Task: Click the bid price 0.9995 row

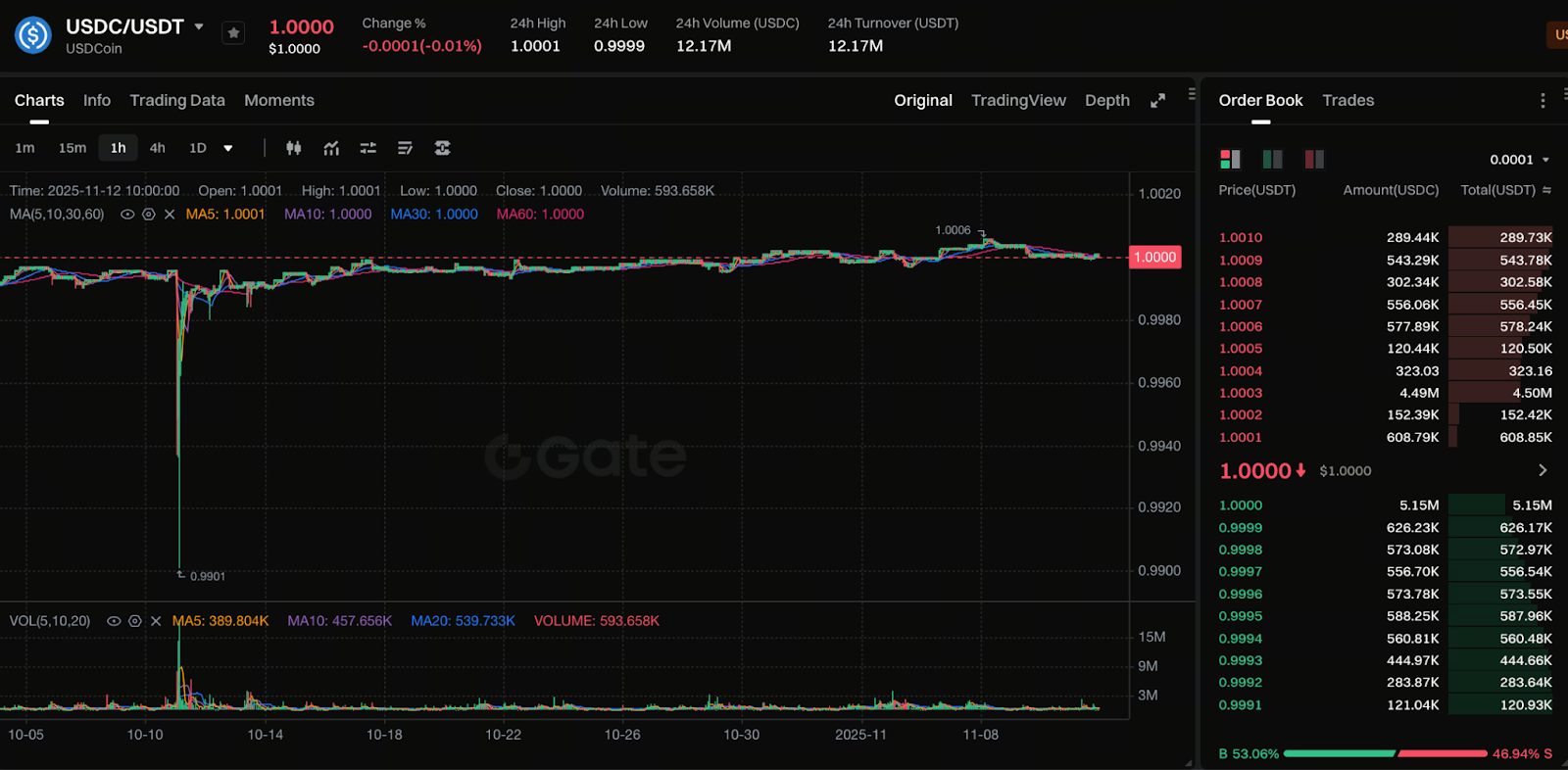Action: [1386, 615]
